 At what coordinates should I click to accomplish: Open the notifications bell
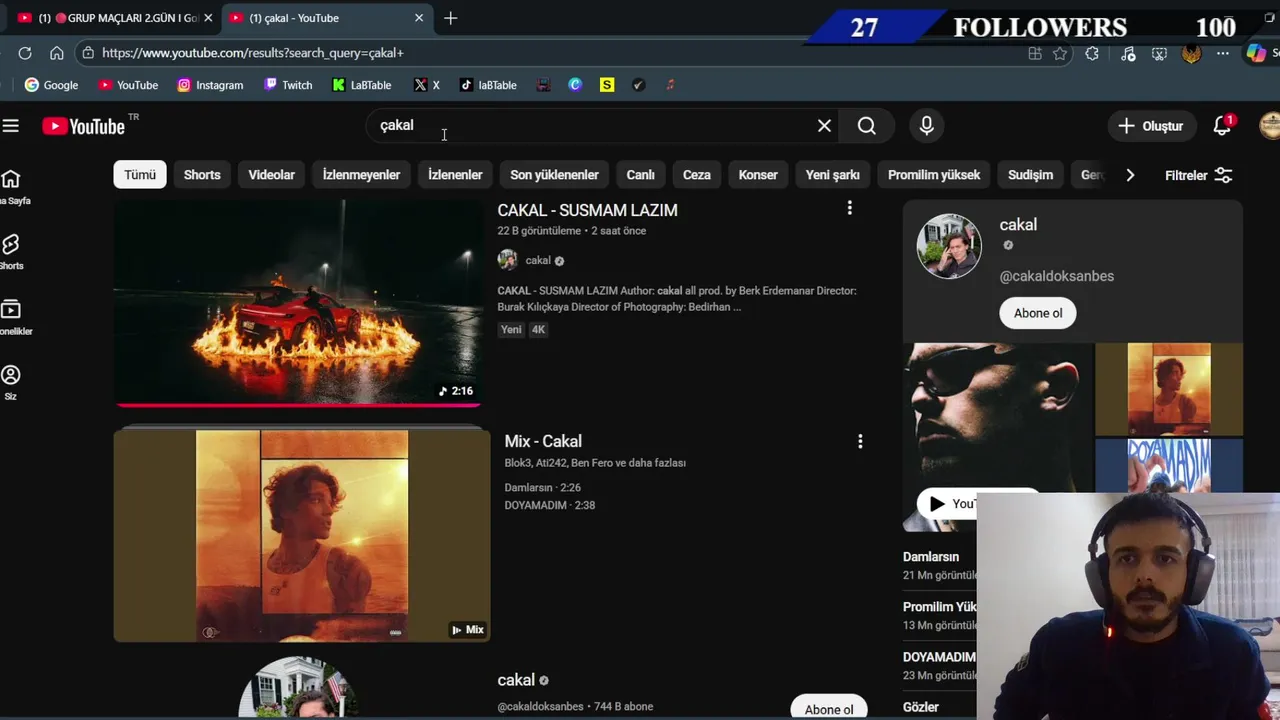click(x=1222, y=126)
